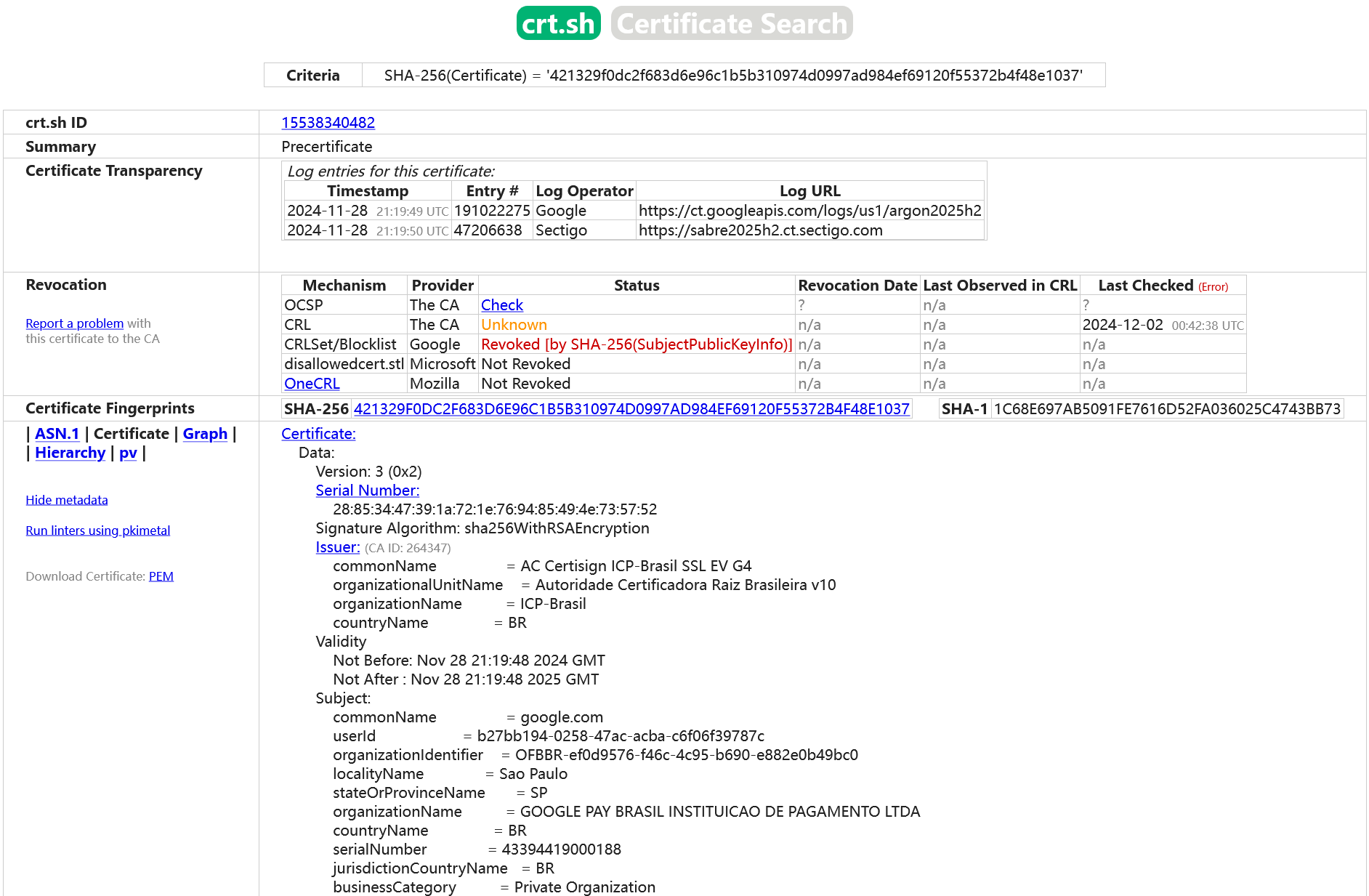
Task: Click the GOOGLE PAY BRASIL organization name
Action: (720, 812)
